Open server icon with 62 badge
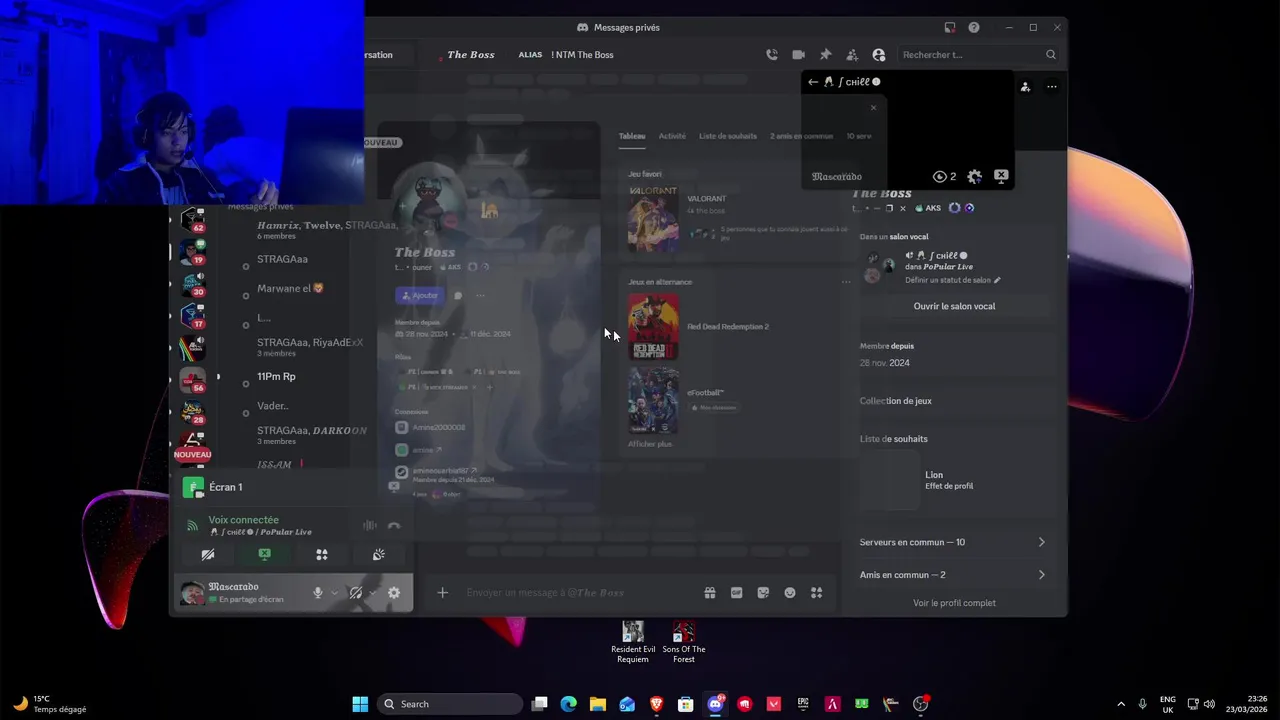Viewport: 1280px width, 720px height. pyautogui.click(x=192, y=221)
